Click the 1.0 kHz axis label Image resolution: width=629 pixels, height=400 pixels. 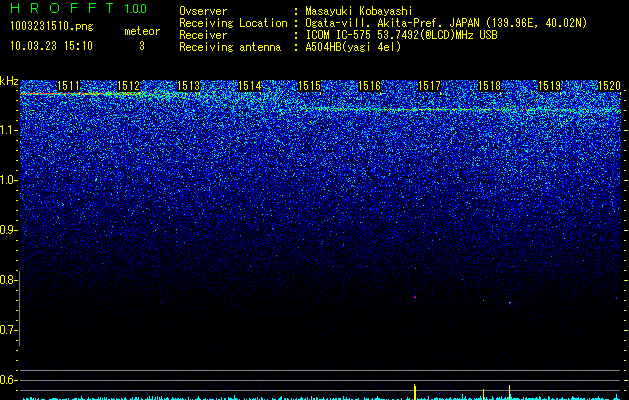[x=9, y=180]
